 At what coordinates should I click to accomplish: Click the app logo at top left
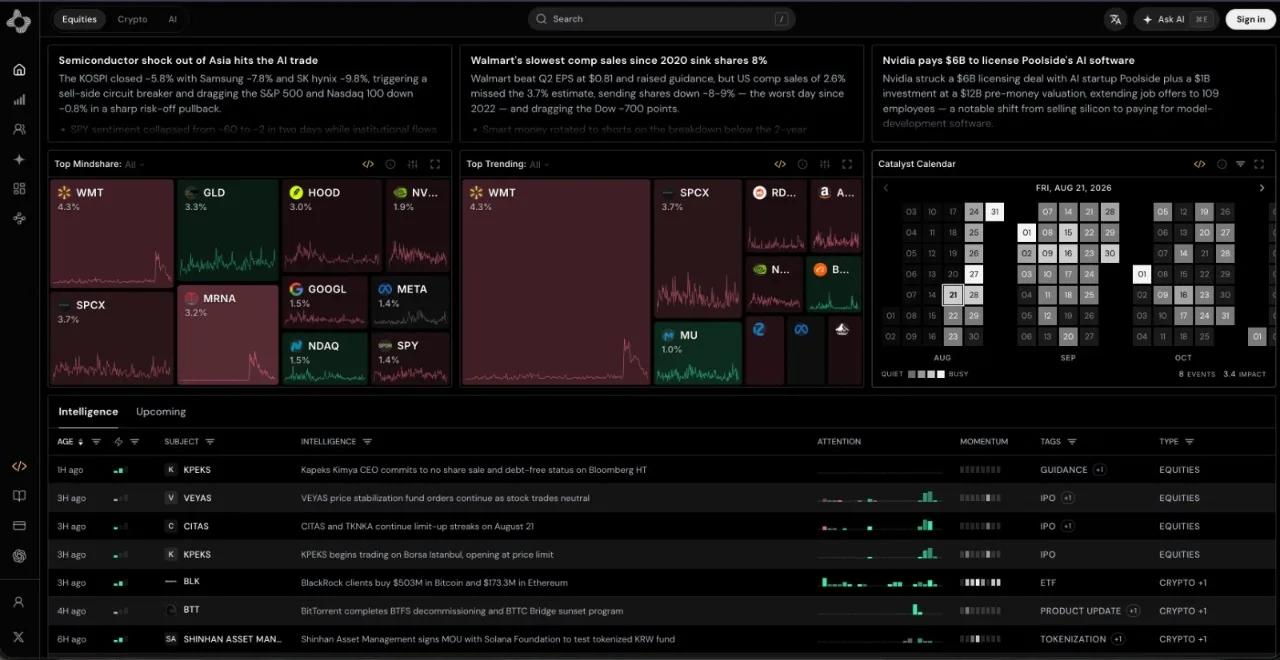coord(19,20)
